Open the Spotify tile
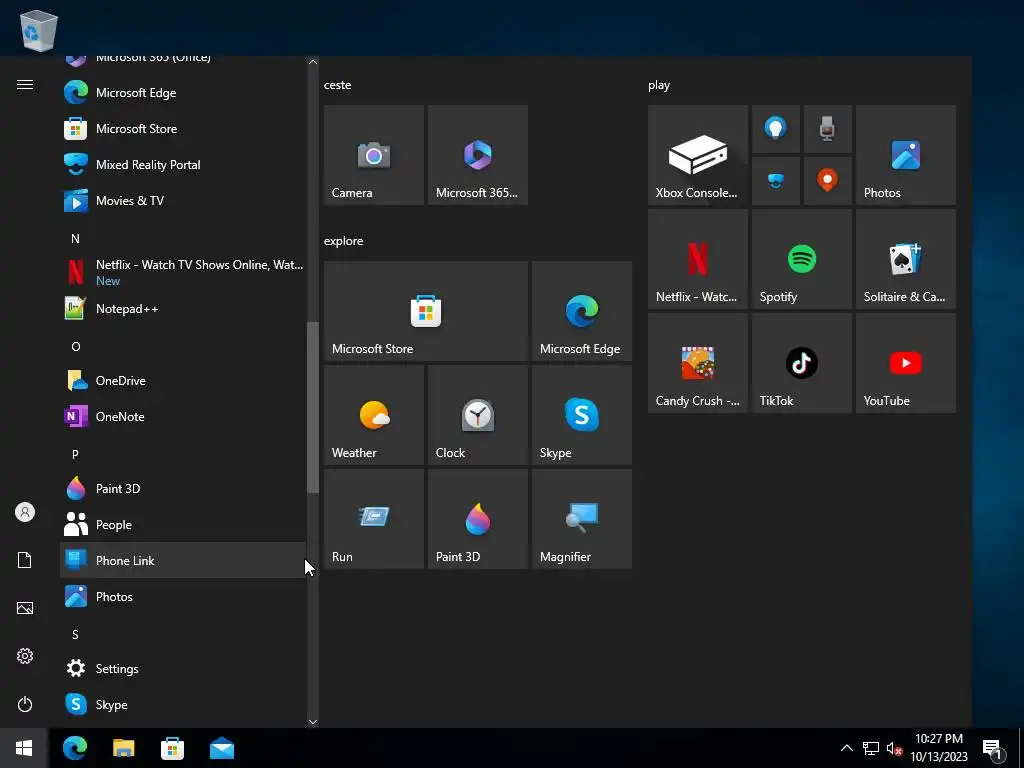This screenshot has width=1024, height=768. click(x=802, y=259)
